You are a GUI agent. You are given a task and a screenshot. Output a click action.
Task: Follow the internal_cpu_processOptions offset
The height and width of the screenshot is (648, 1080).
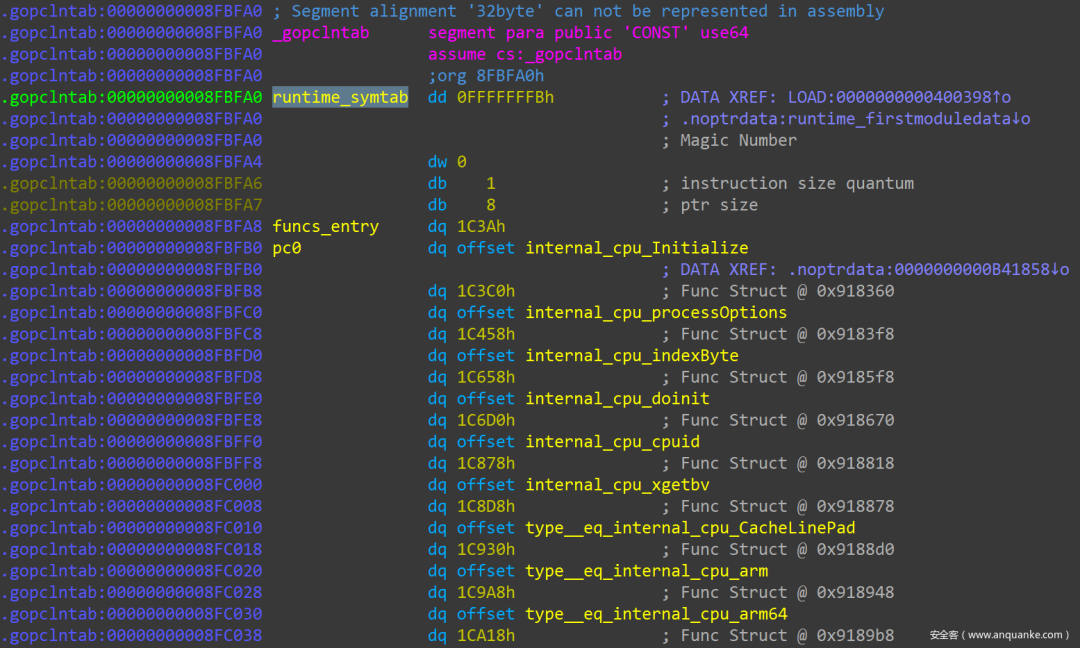coord(656,313)
